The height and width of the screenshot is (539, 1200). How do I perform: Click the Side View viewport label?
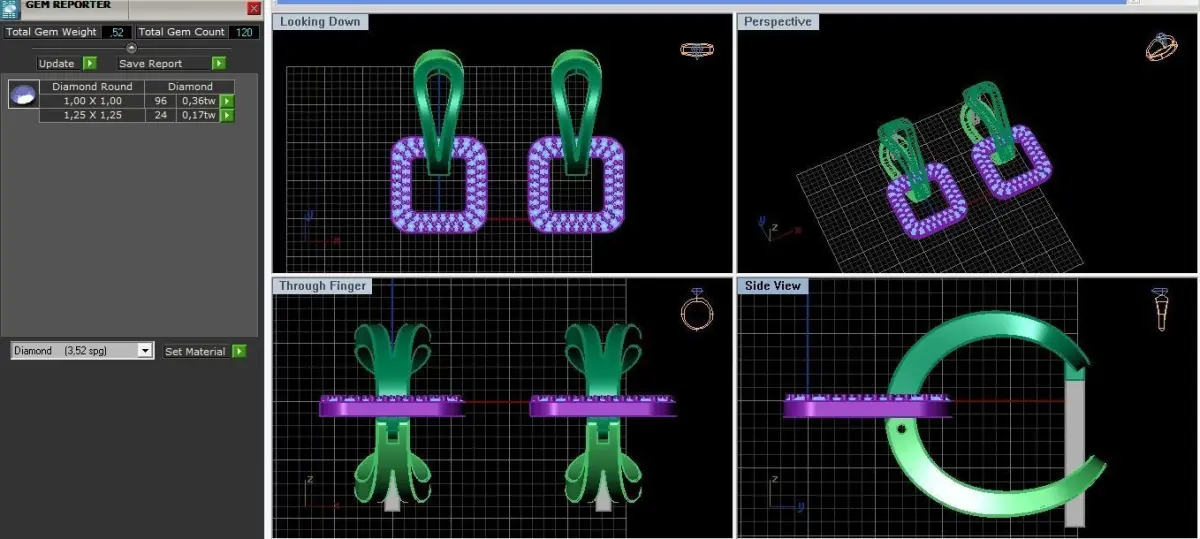[x=772, y=286]
